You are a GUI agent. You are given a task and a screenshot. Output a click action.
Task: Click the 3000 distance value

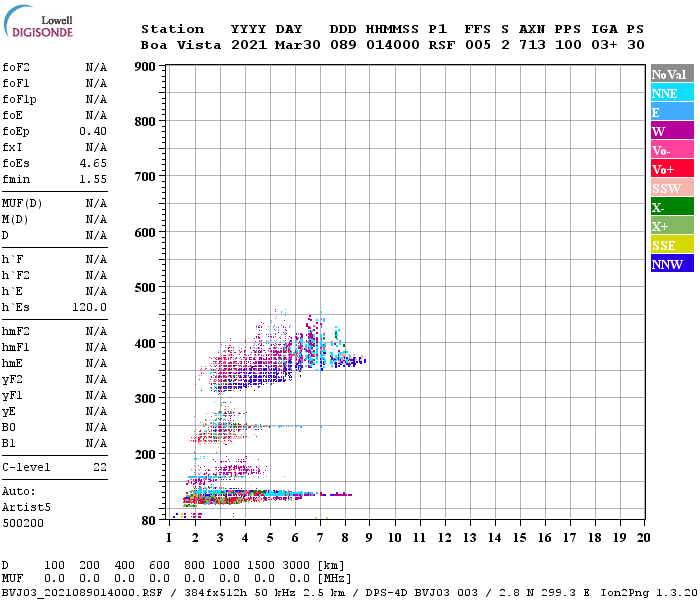(296, 566)
